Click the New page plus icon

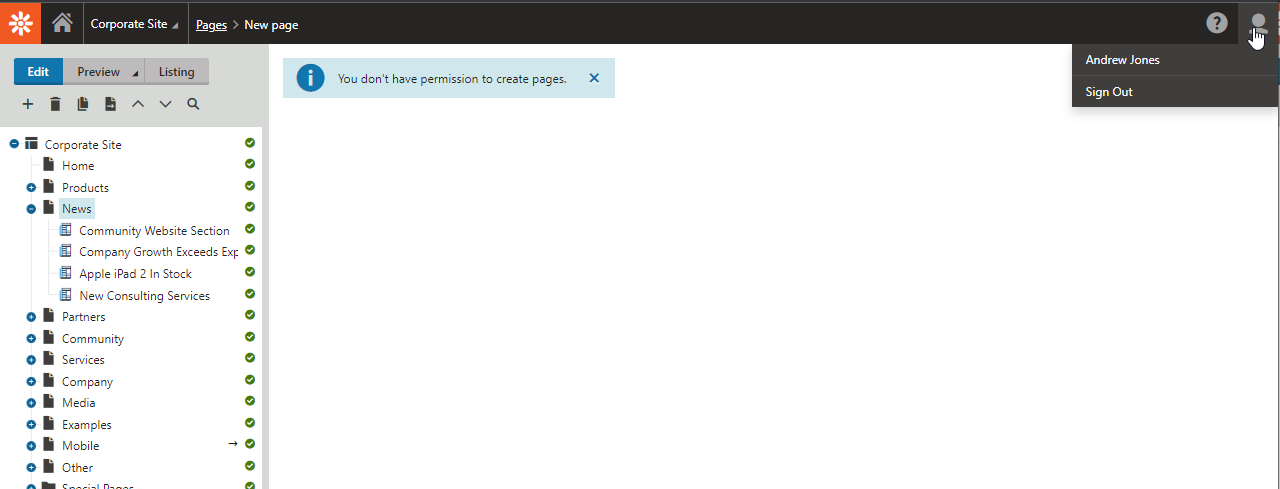coord(28,104)
